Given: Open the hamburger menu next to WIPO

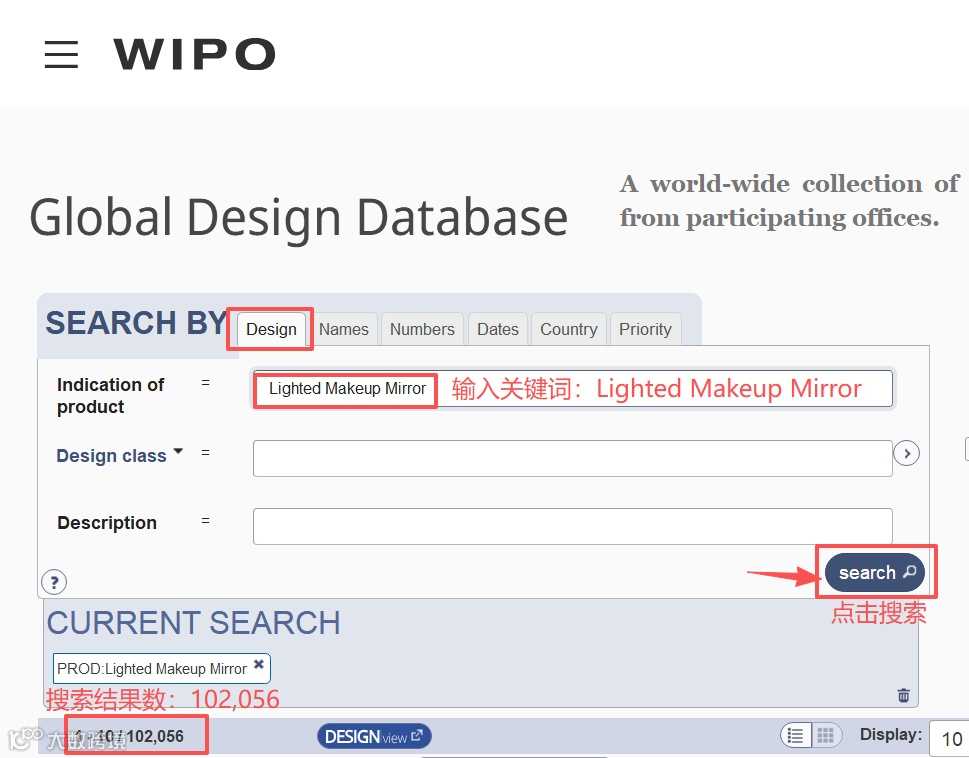Looking at the screenshot, I should [x=61, y=54].
